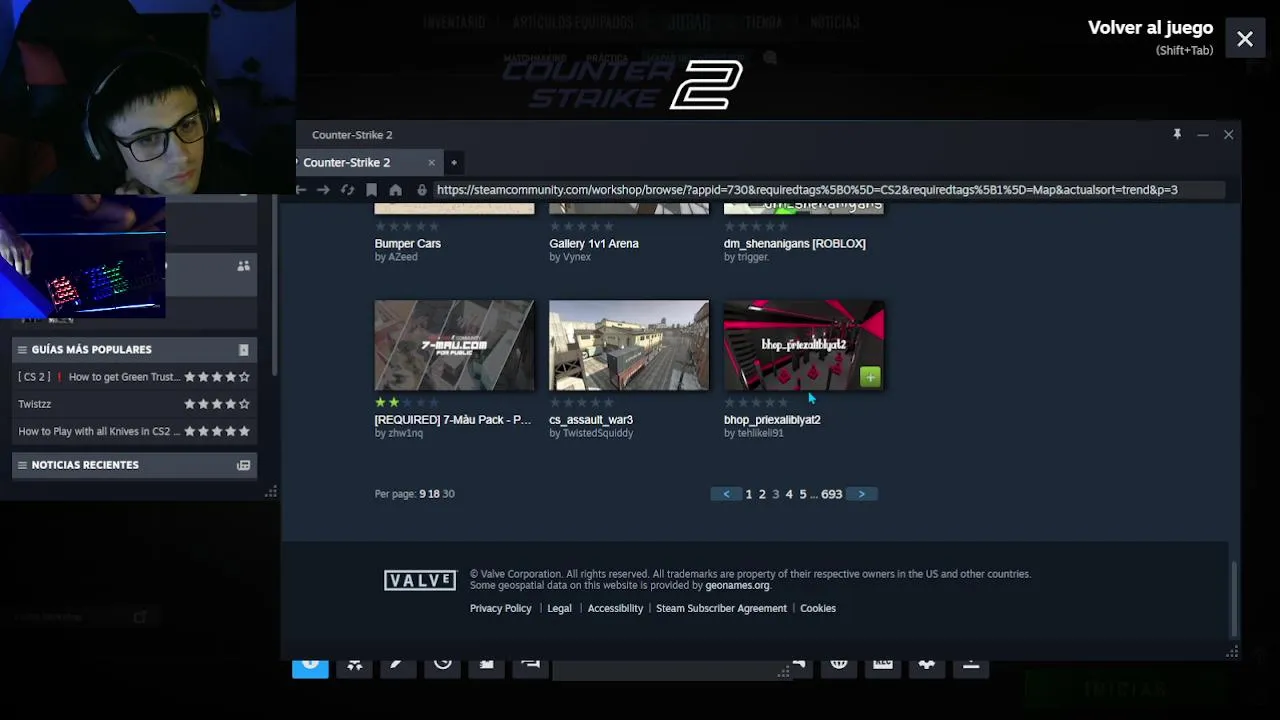This screenshot has width=1280, height=720.
Task: Click the browser page vertical scrollbar
Action: (1233, 598)
